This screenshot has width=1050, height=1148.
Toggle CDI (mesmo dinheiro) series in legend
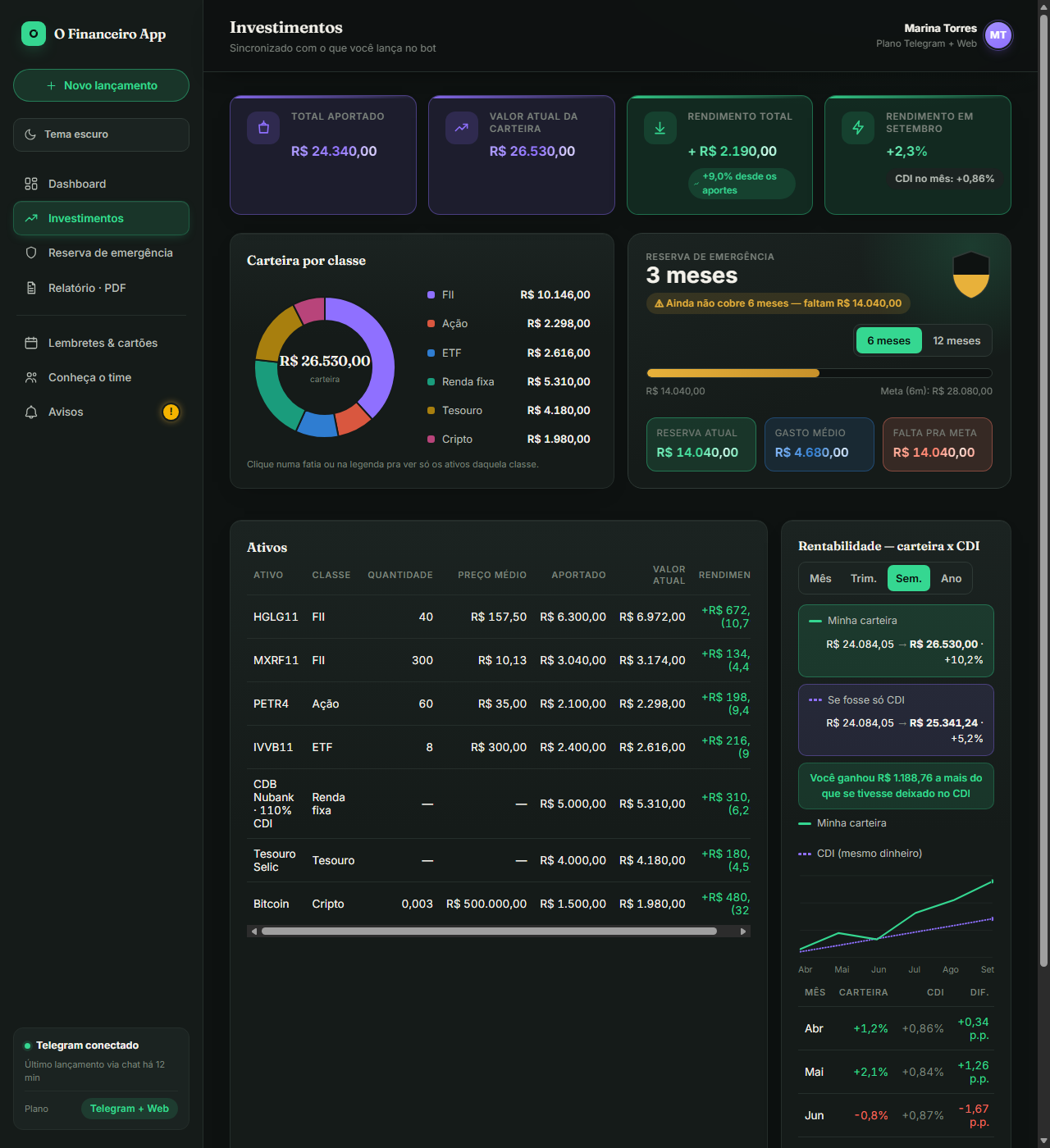tap(861, 854)
